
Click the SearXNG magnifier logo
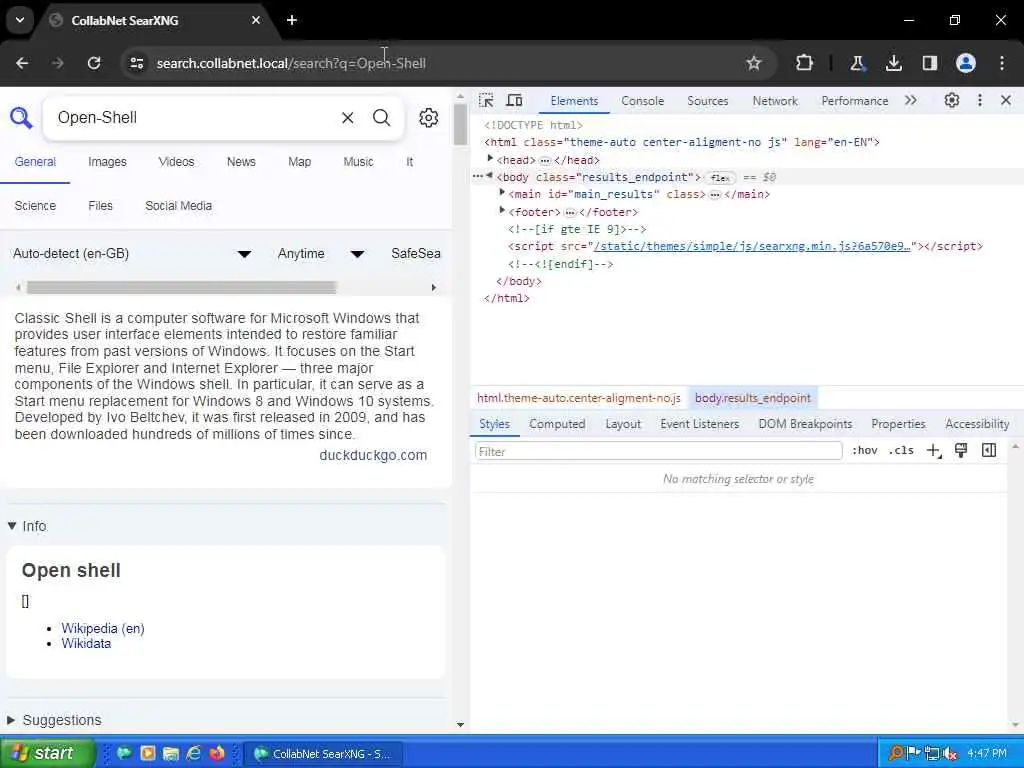tap(21, 118)
